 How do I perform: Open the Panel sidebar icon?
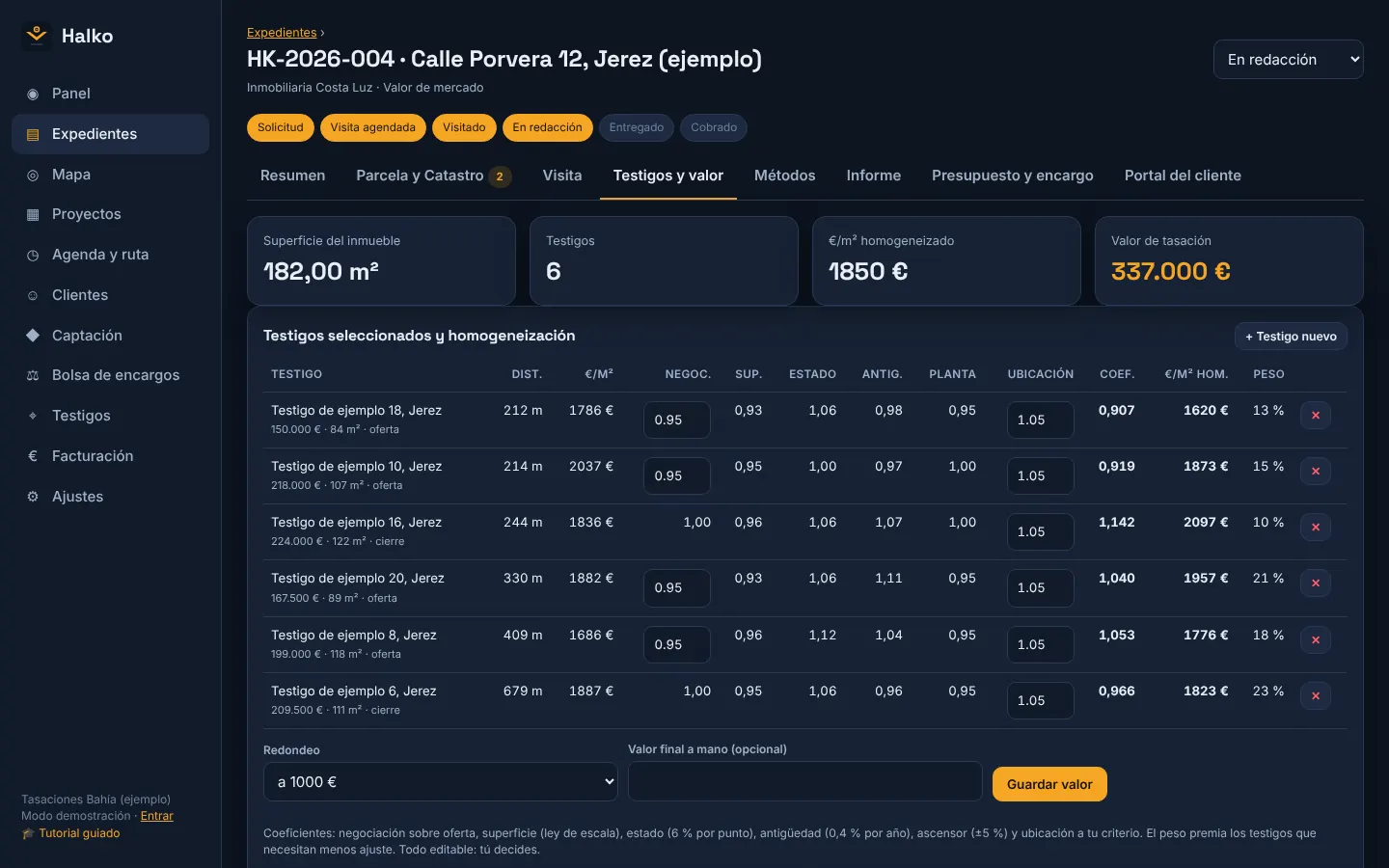click(x=33, y=94)
